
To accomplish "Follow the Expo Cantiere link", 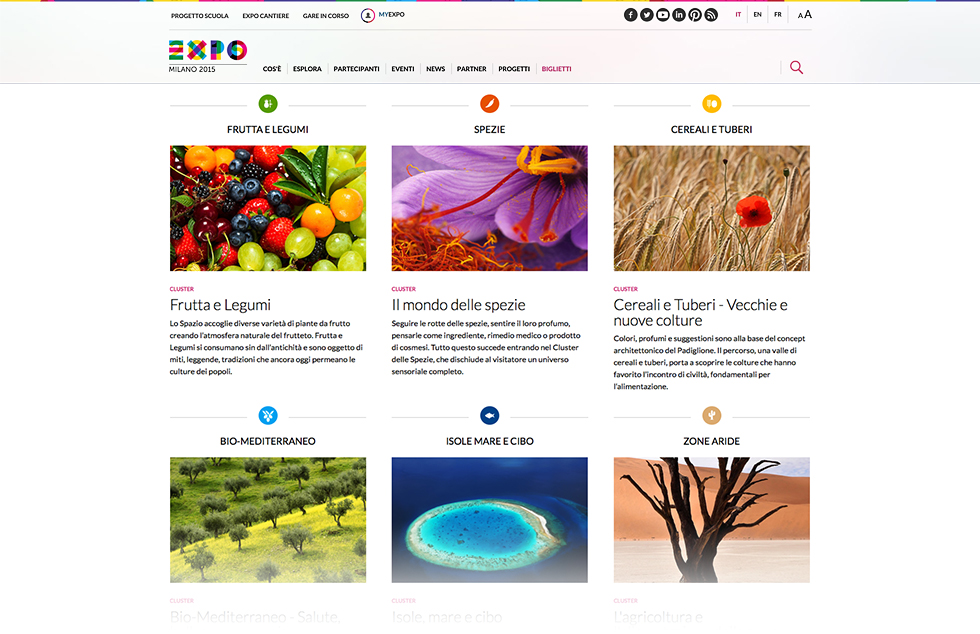I will pos(266,16).
